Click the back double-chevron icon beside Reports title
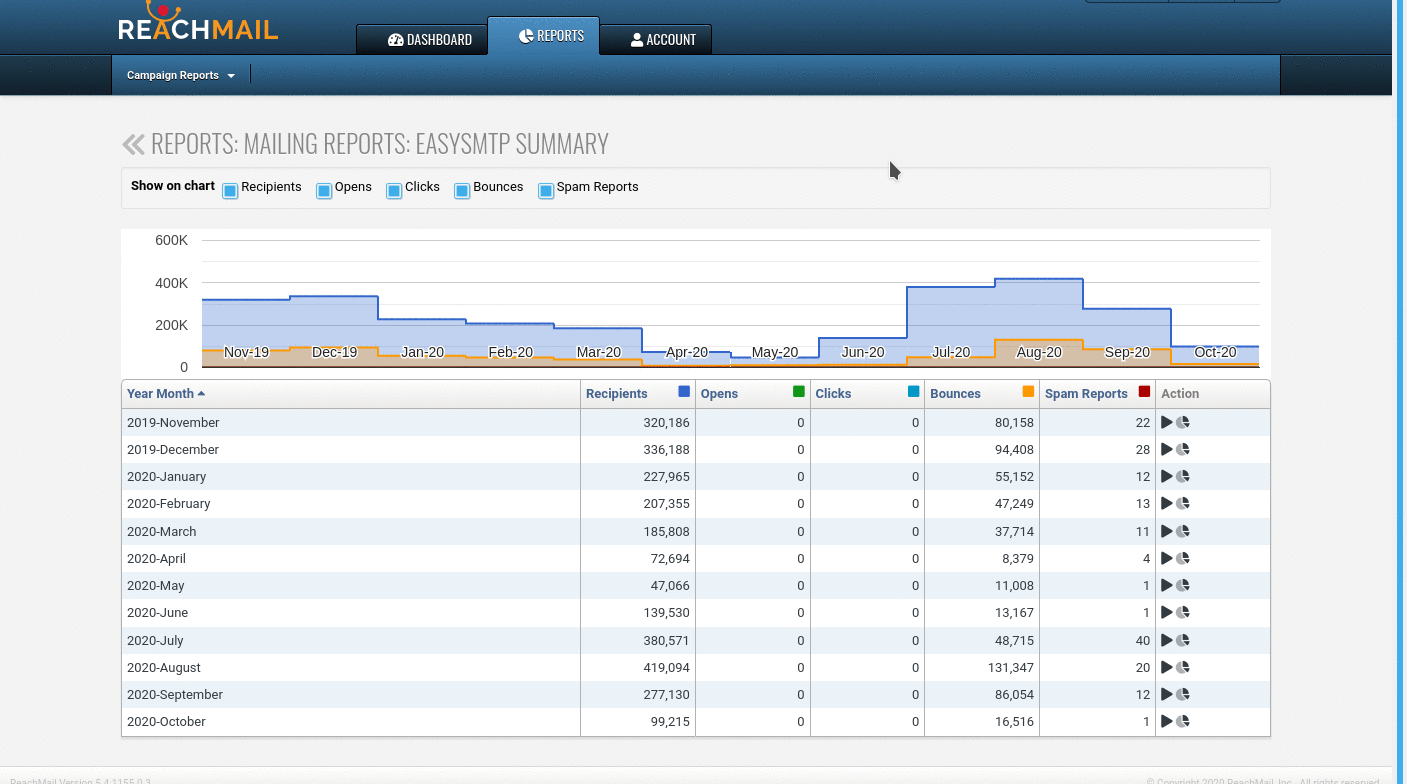This screenshot has height=784, width=1407. tap(133, 145)
